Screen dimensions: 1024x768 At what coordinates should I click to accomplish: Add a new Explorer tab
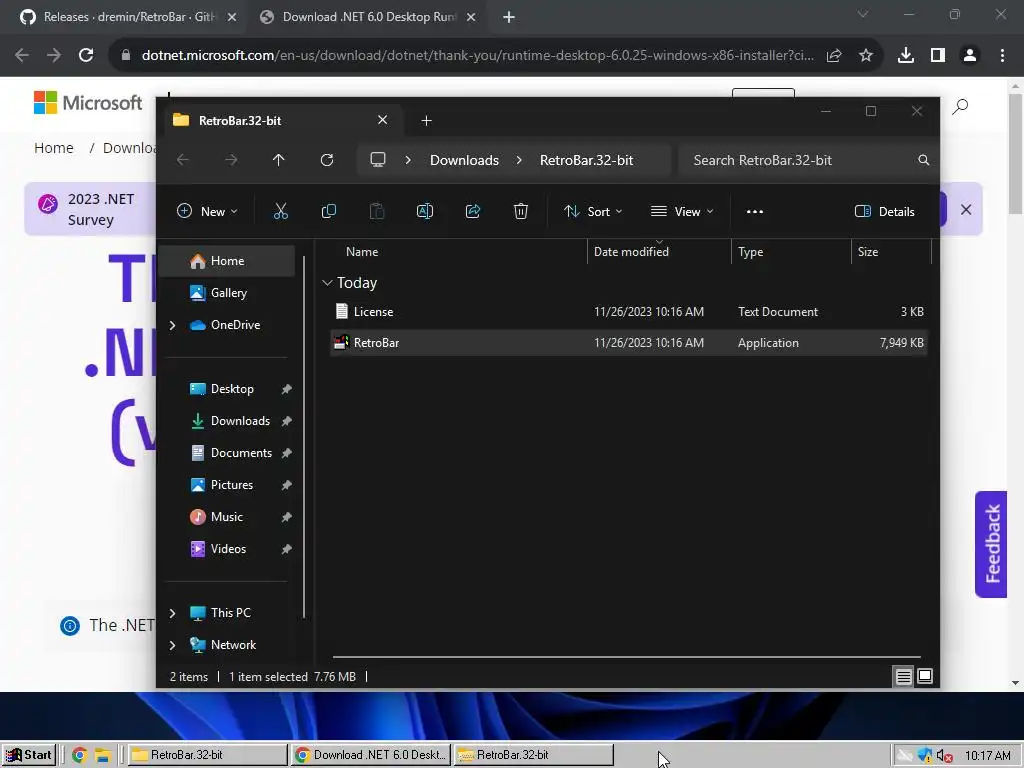click(426, 121)
